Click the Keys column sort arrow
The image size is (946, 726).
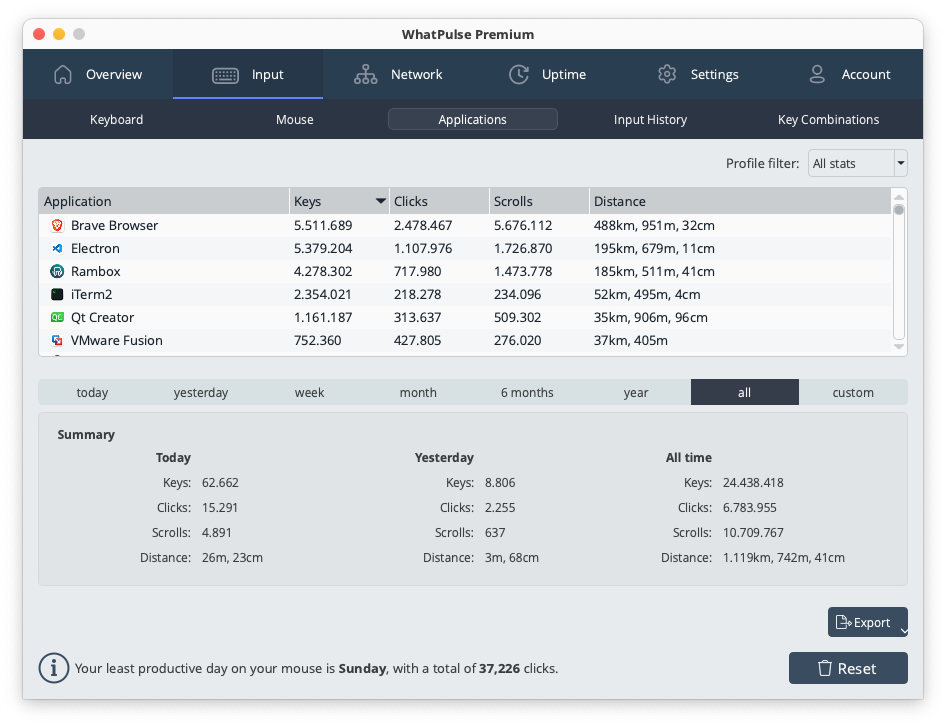pos(380,202)
